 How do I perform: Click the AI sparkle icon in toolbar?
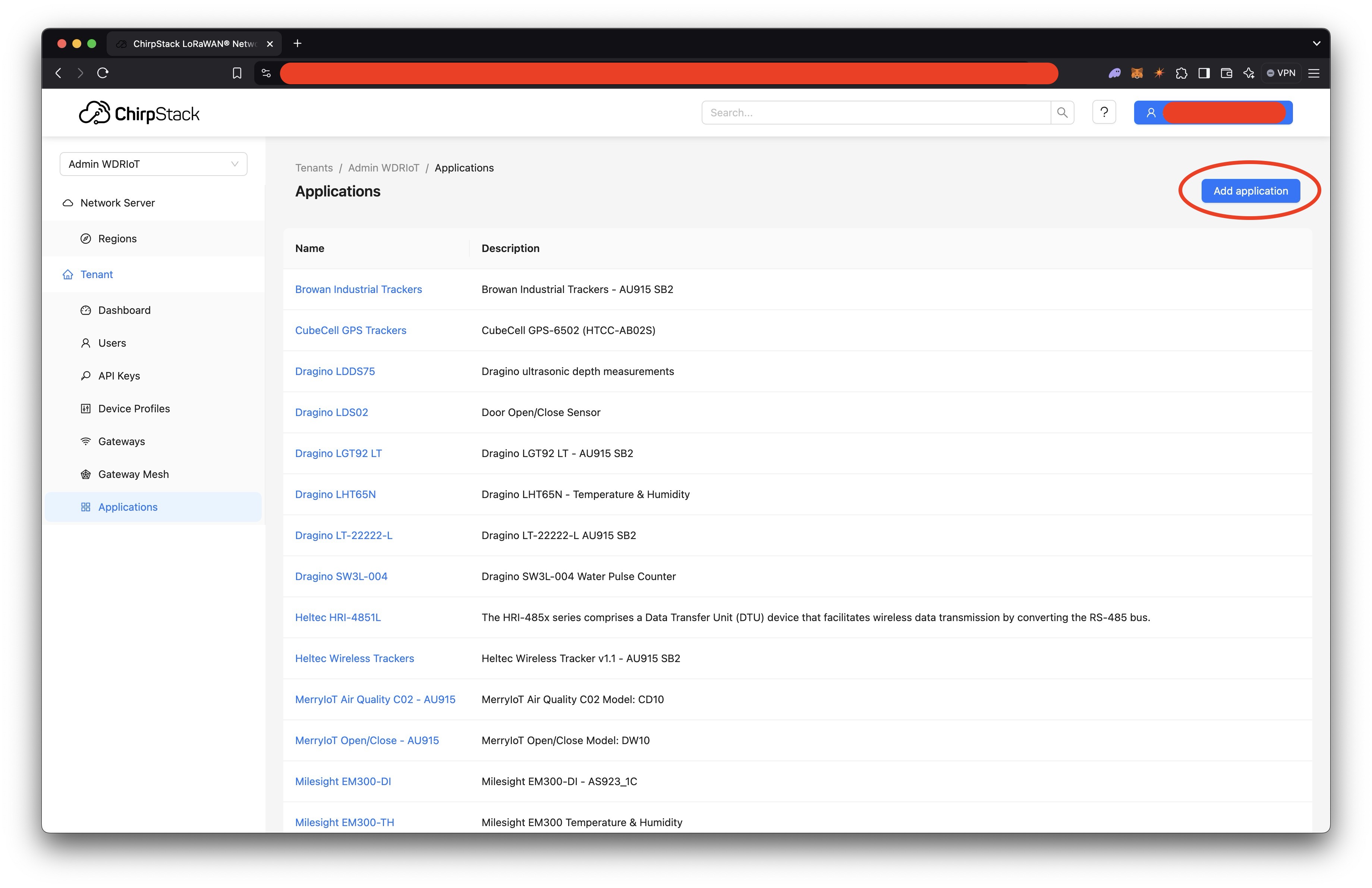[x=1249, y=73]
